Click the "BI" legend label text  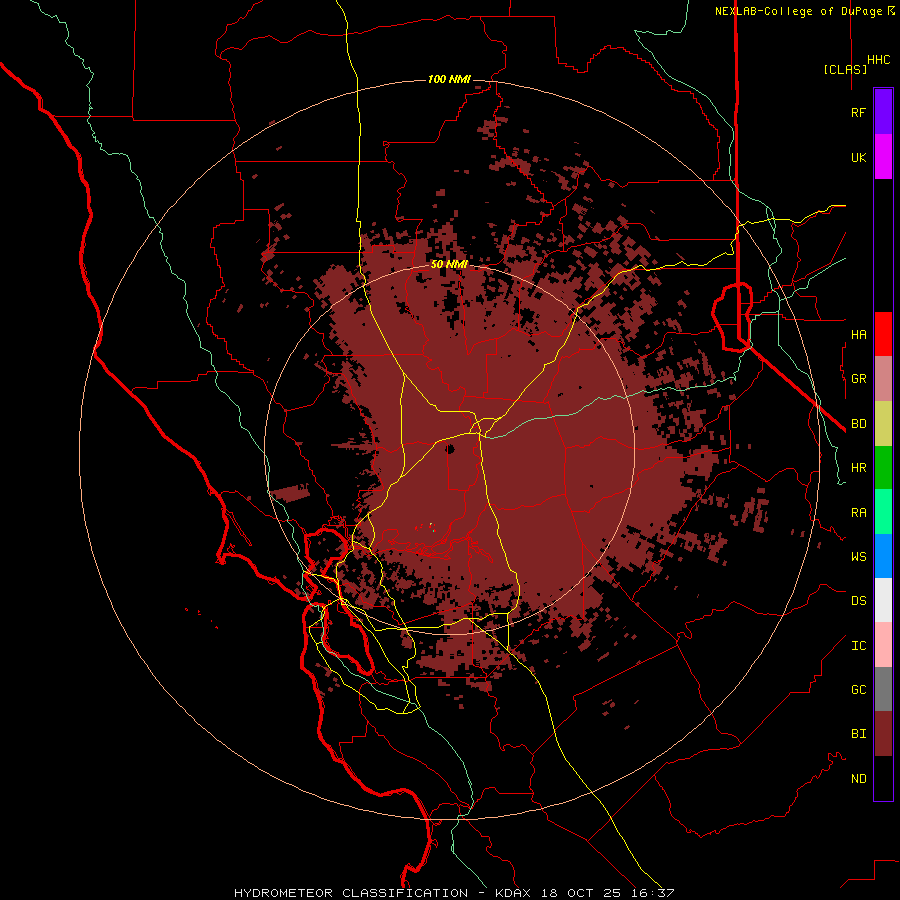(x=858, y=734)
